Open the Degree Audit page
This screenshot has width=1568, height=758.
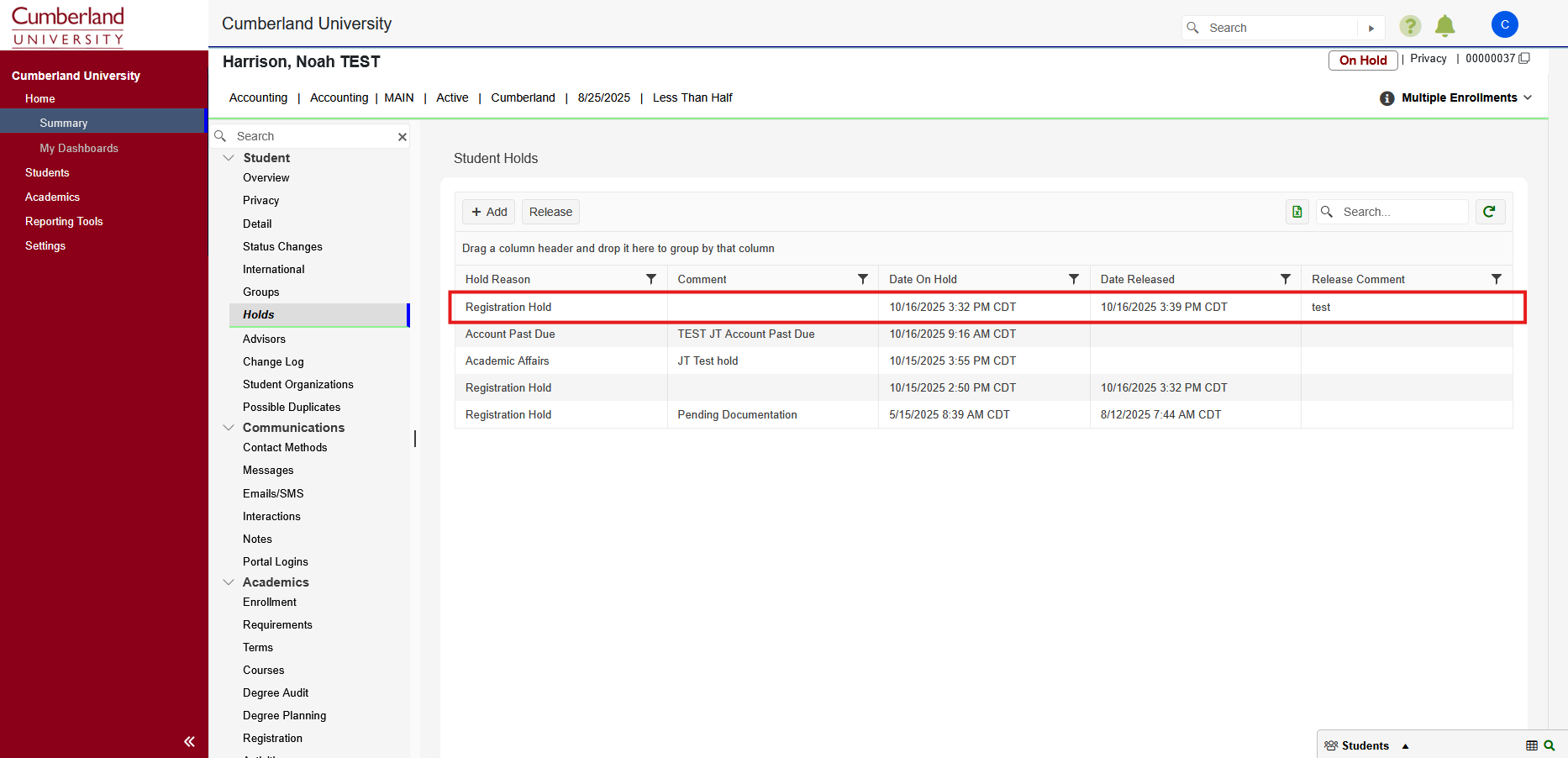(276, 692)
